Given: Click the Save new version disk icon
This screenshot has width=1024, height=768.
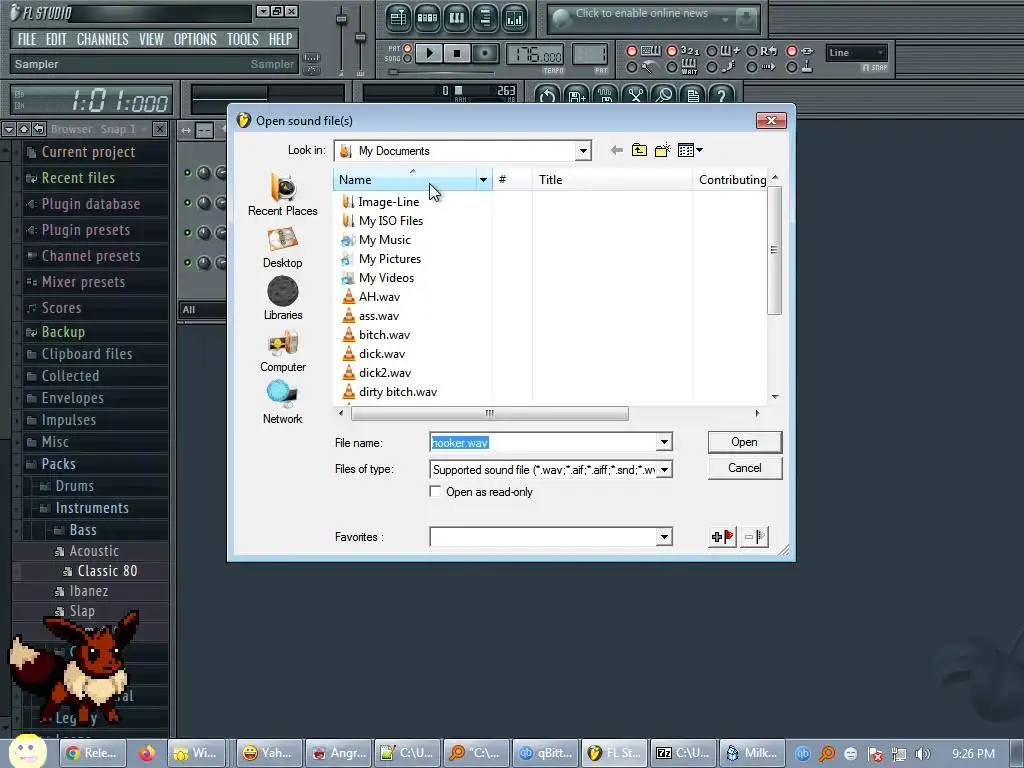Looking at the screenshot, I should [x=577, y=95].
